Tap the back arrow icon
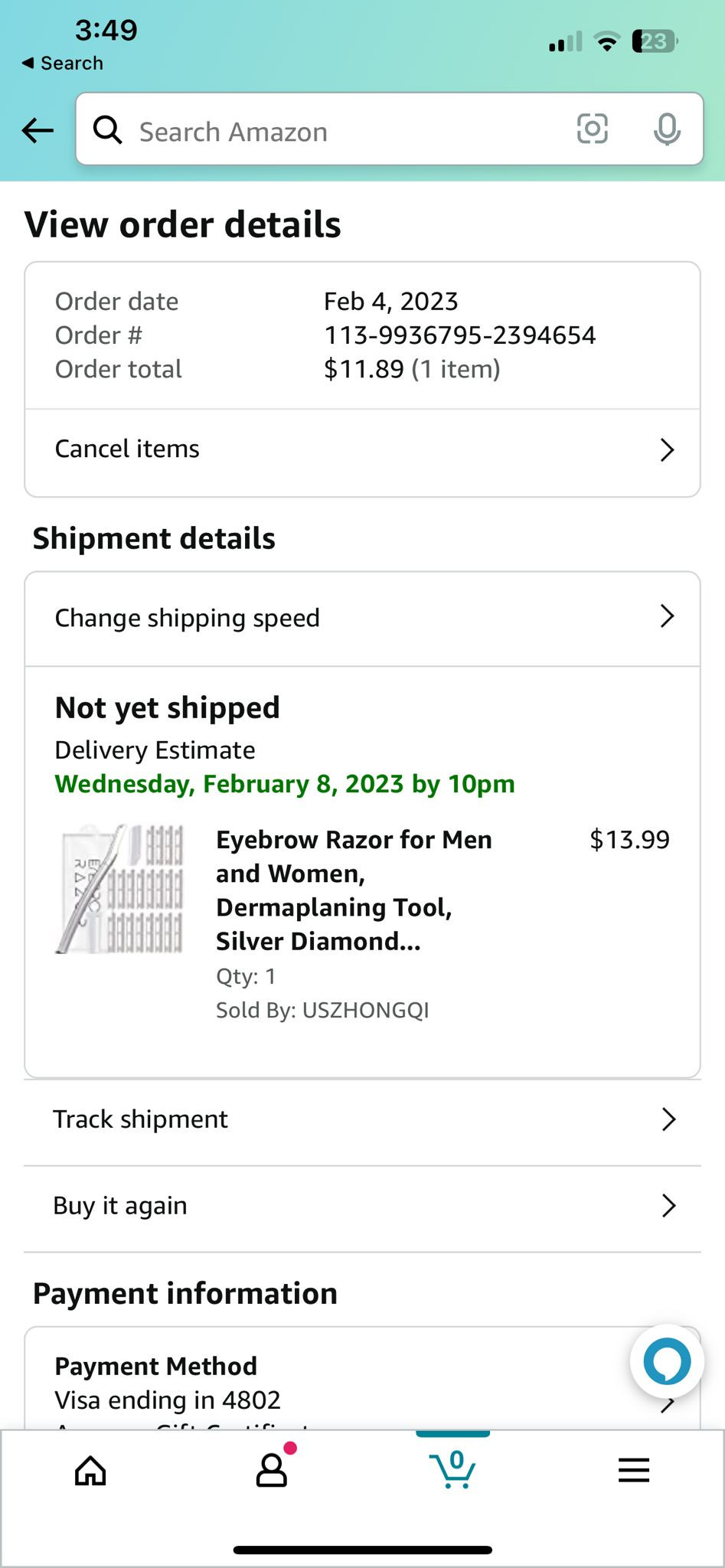The image size is (725, 1568). click(x=38, y=131)
